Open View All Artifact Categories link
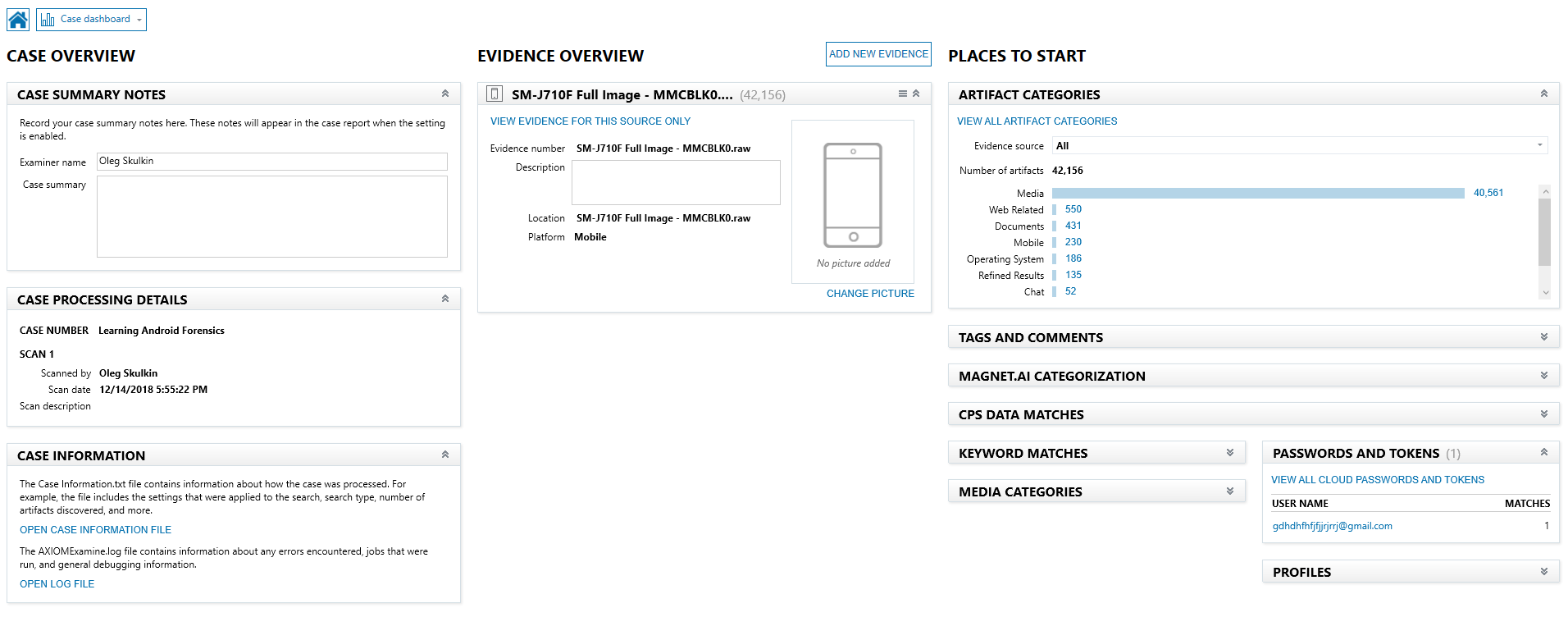Image resolution: width=1568 pixels, height=617 pixels. click(x=1037, y=121)
